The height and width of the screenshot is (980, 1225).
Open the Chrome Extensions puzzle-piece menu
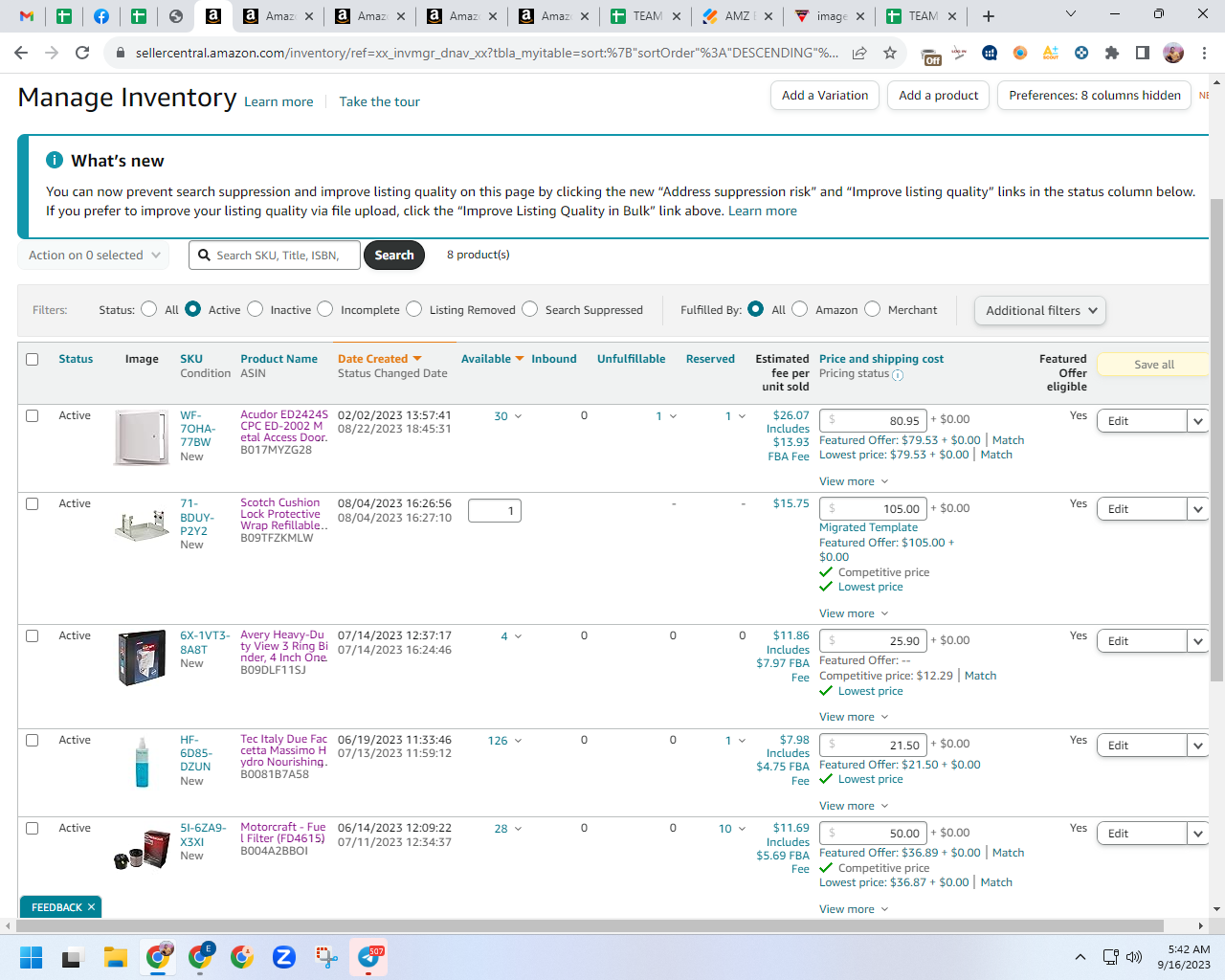pyautogui.click(x=1112, y=53)
